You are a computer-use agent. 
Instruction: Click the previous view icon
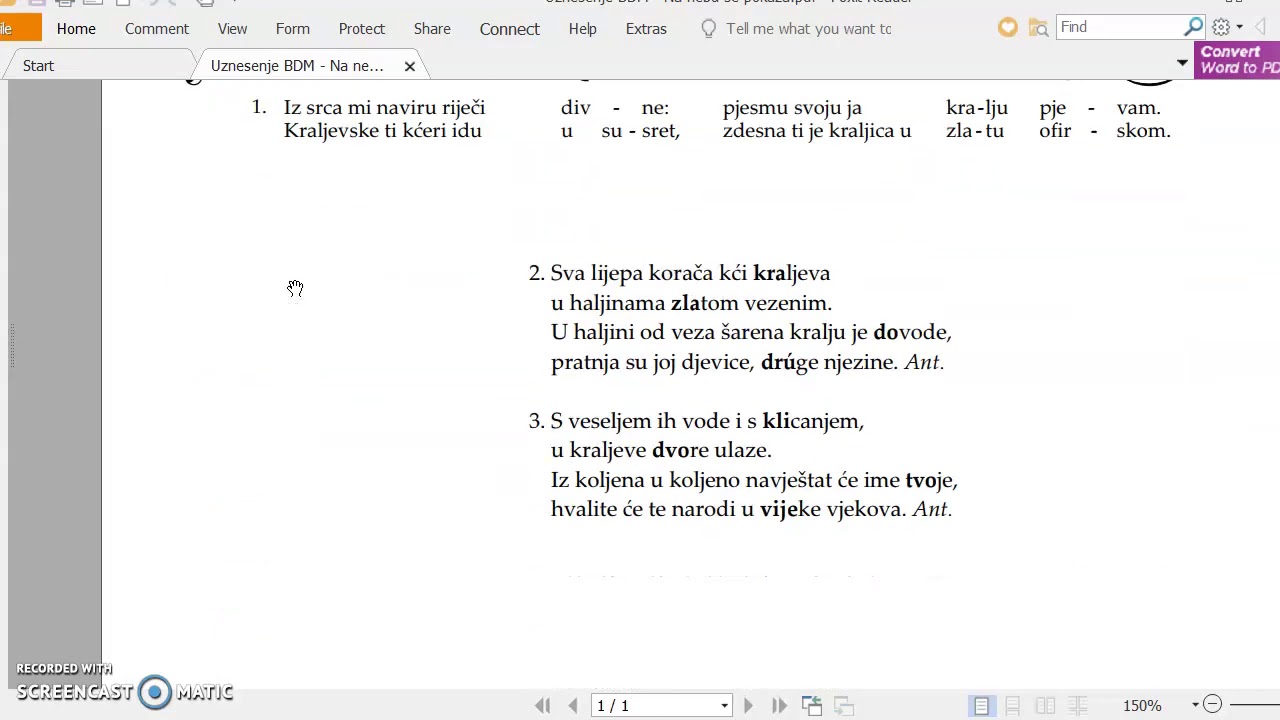tap(812, 705)
